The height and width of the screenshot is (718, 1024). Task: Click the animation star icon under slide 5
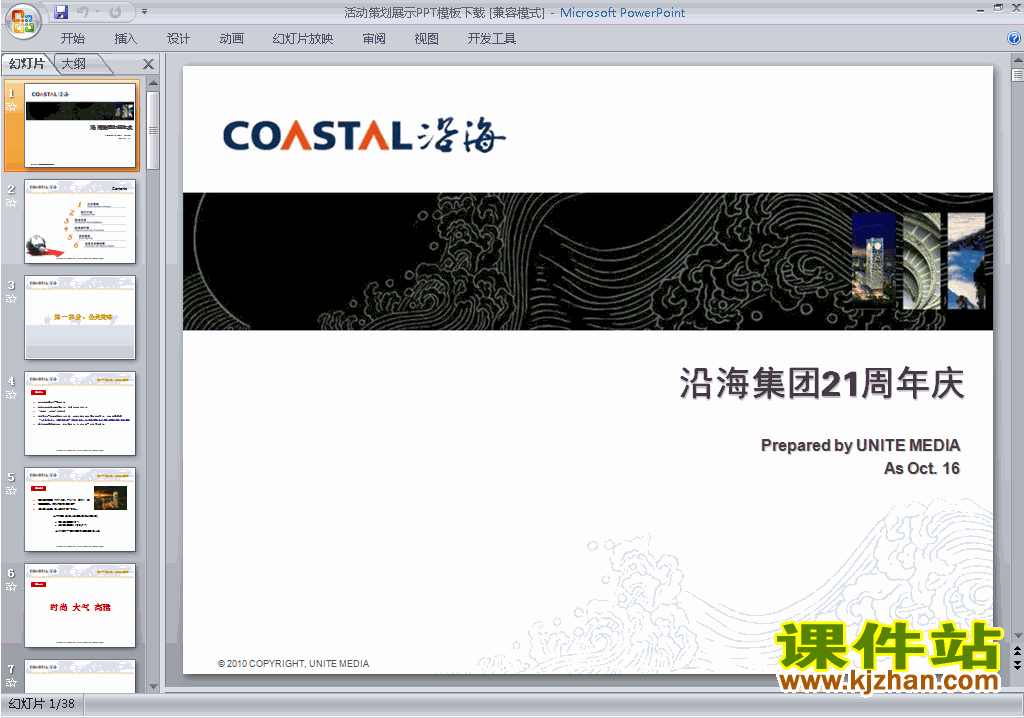[x=11, y=491]
